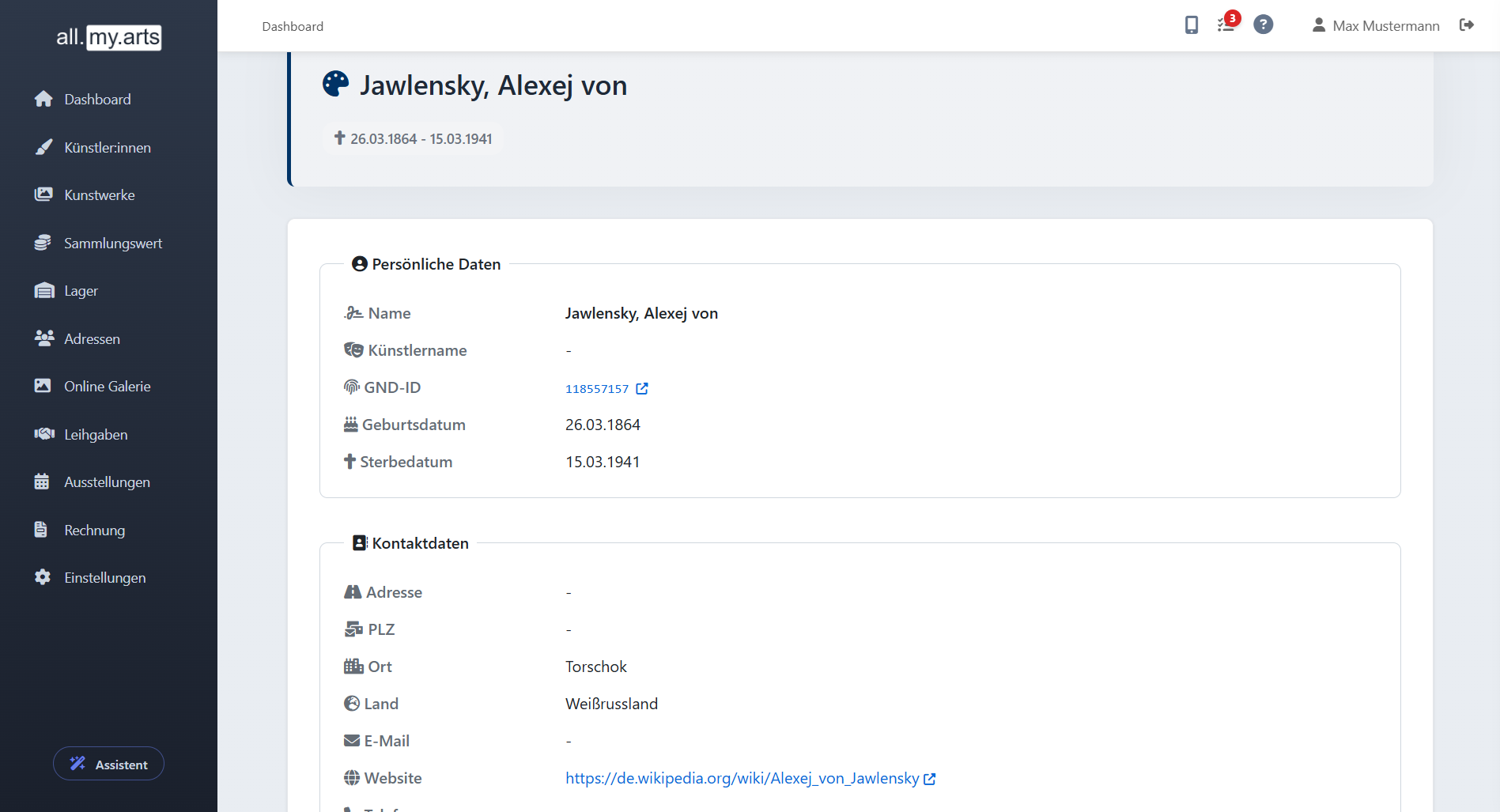Click the mailbox icon beside PLZ
Viewport: 1500px width, 812px height.
point(353,629)
